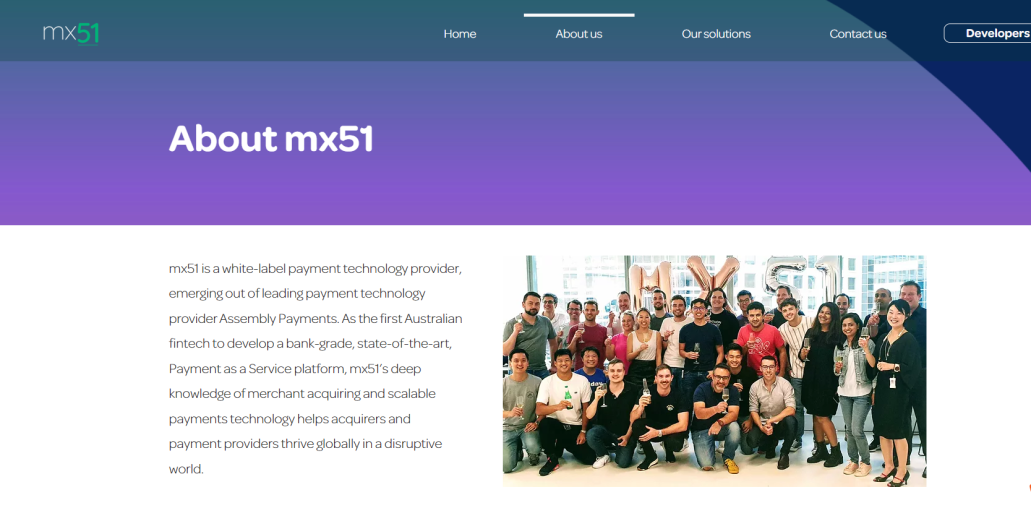Click the line 'payment providers thrive globally'
The image size is (1031, 508).
point(305,444)
